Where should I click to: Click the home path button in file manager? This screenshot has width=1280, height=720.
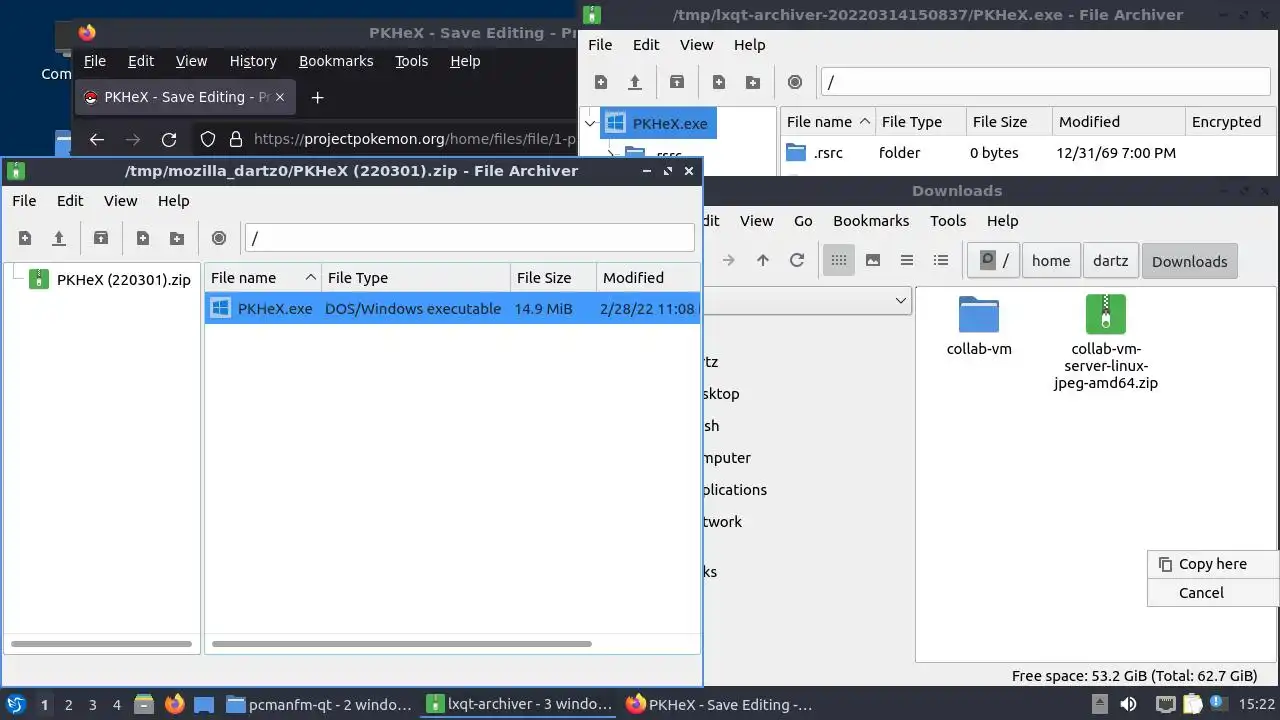(x=1051, y=260)
